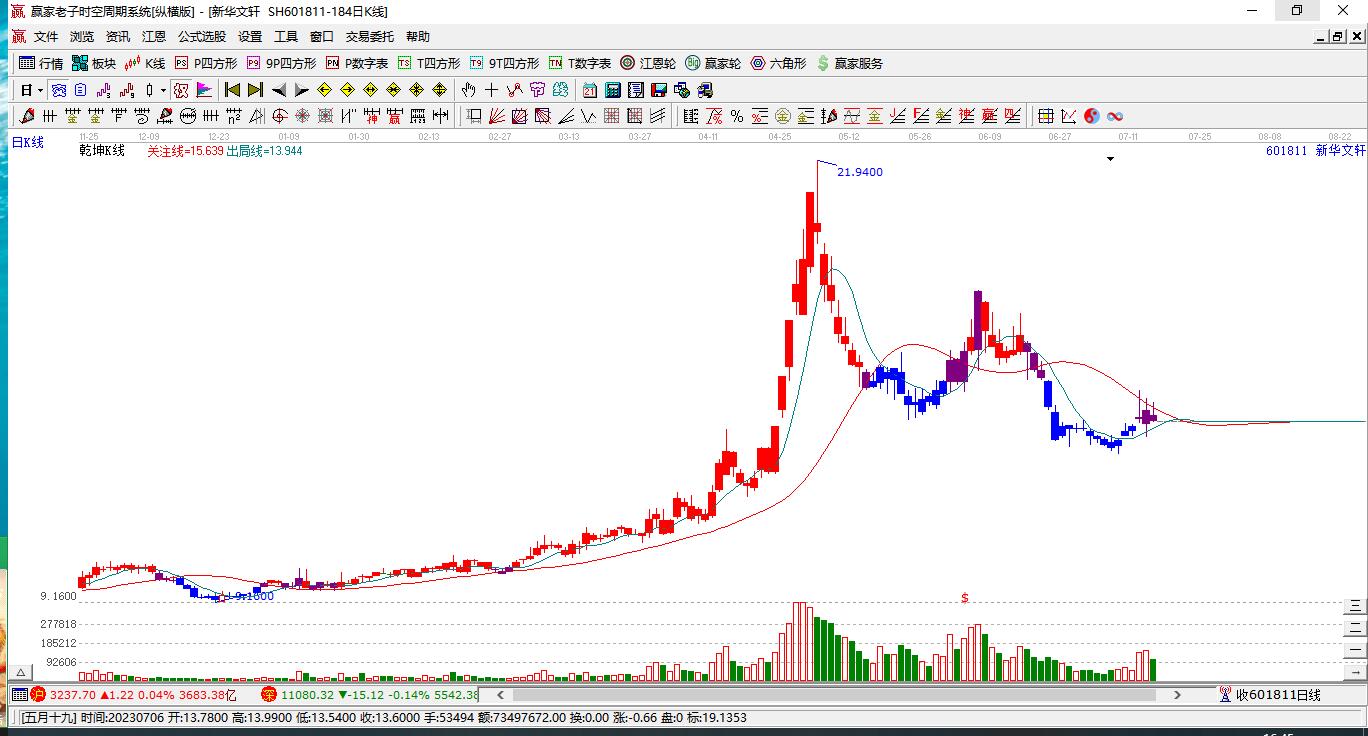Click the Shenzhen index ticker 11080.32
This screenshot has width=1368, height=736.
(x=307, y=695)
